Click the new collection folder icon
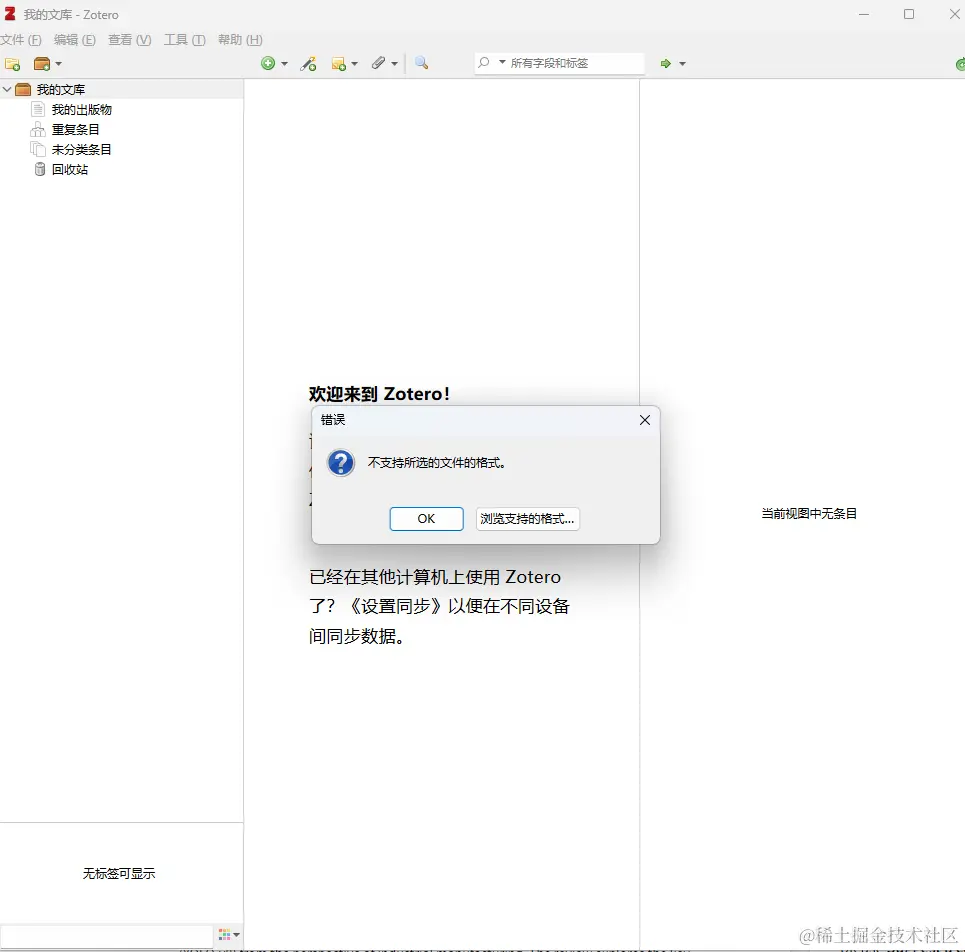The height and width of the screenshot is (952, 965). 12,63
